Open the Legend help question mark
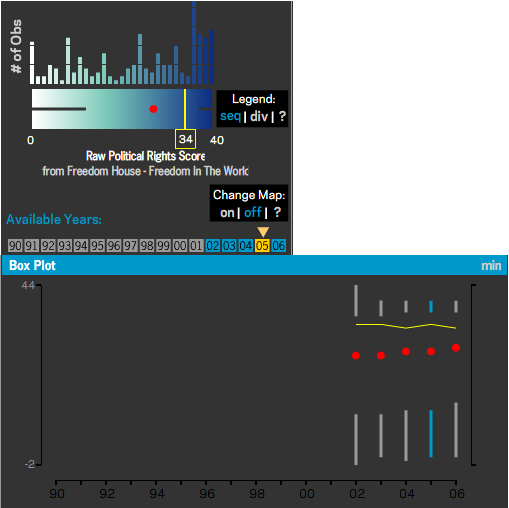The image size is (509, 508). coord(282,116)
